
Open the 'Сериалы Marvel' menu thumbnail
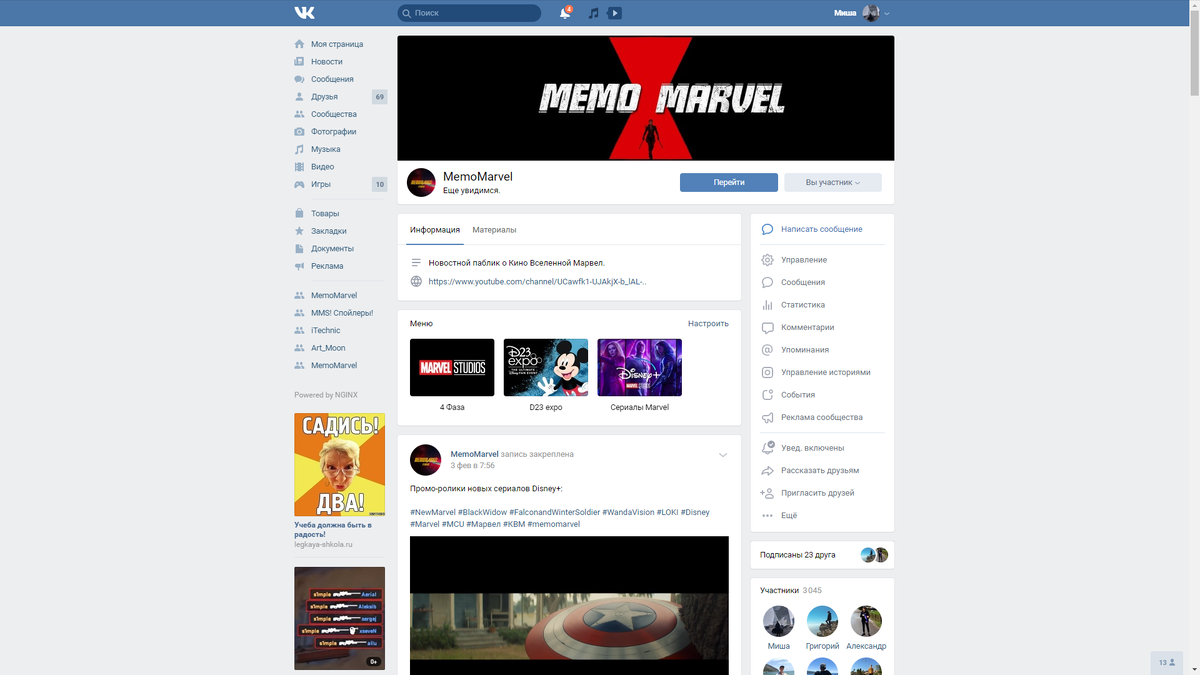coord(640,367)
